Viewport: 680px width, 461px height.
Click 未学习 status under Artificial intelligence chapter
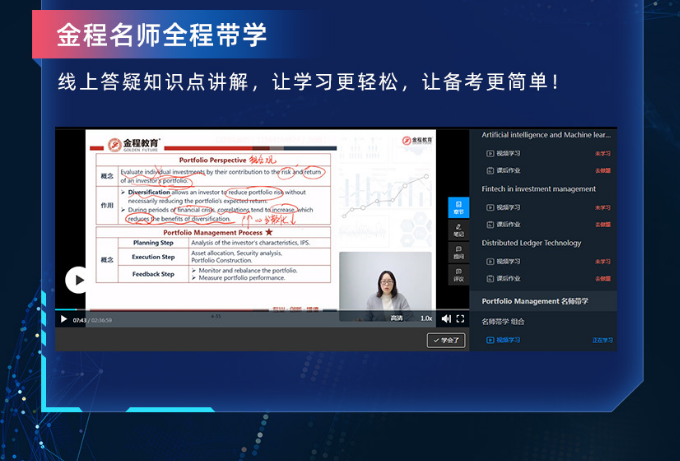coord(603,154)
